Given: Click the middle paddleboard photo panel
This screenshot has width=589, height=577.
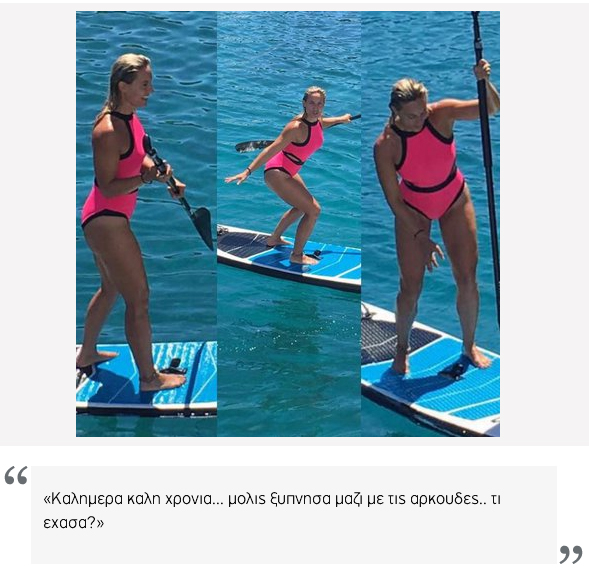Looking at the screenshot, I should pos(289,224).
